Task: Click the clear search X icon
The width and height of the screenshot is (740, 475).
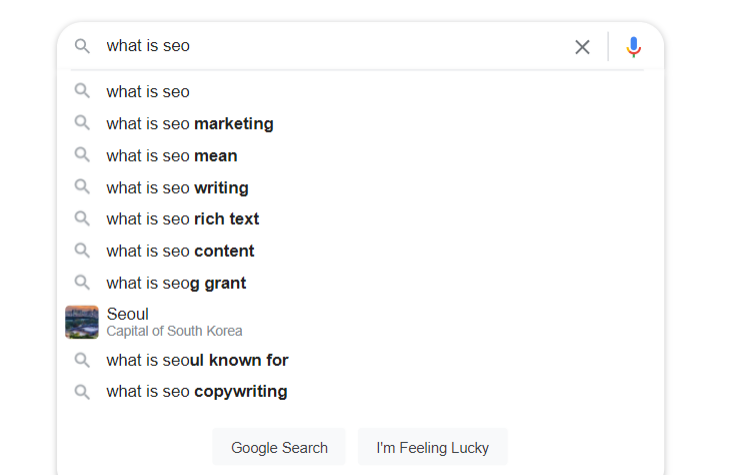Action: [x=582, y=47]
